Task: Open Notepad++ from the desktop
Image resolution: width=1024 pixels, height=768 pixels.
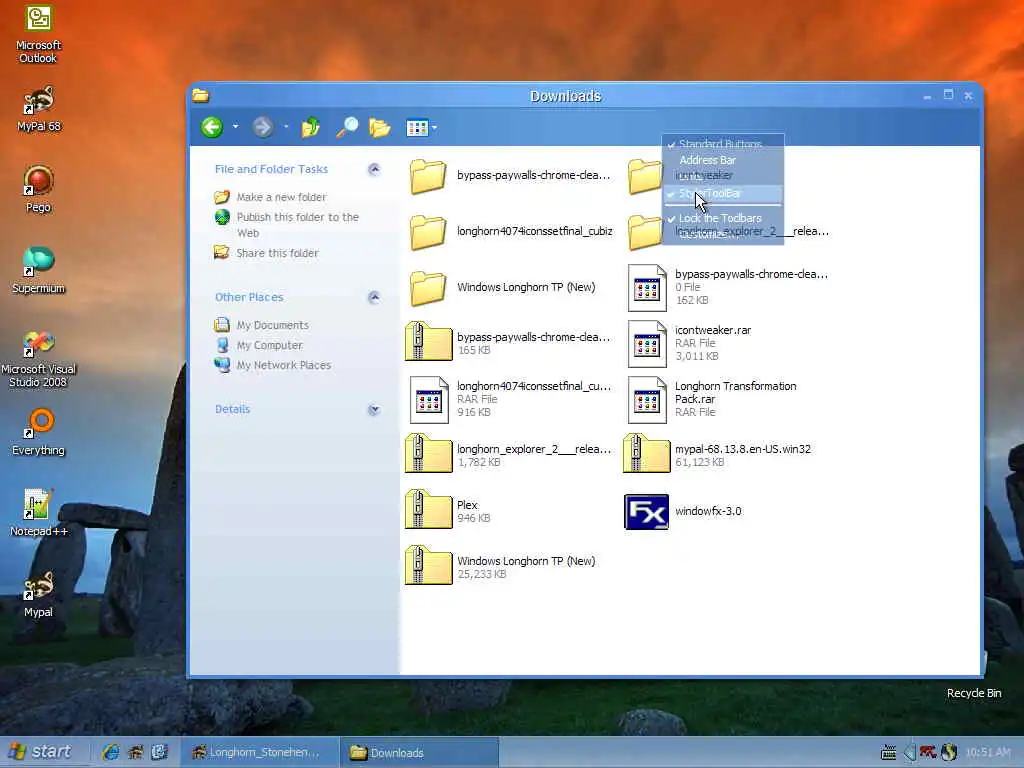Action: 39,513
